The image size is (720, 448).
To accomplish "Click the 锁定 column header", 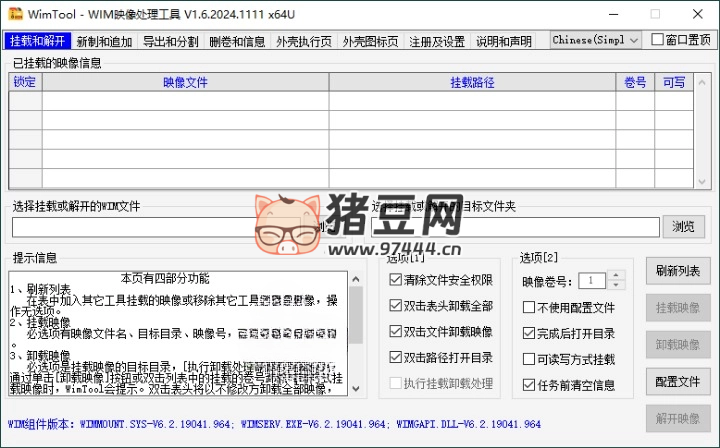I will coord(25,82).
